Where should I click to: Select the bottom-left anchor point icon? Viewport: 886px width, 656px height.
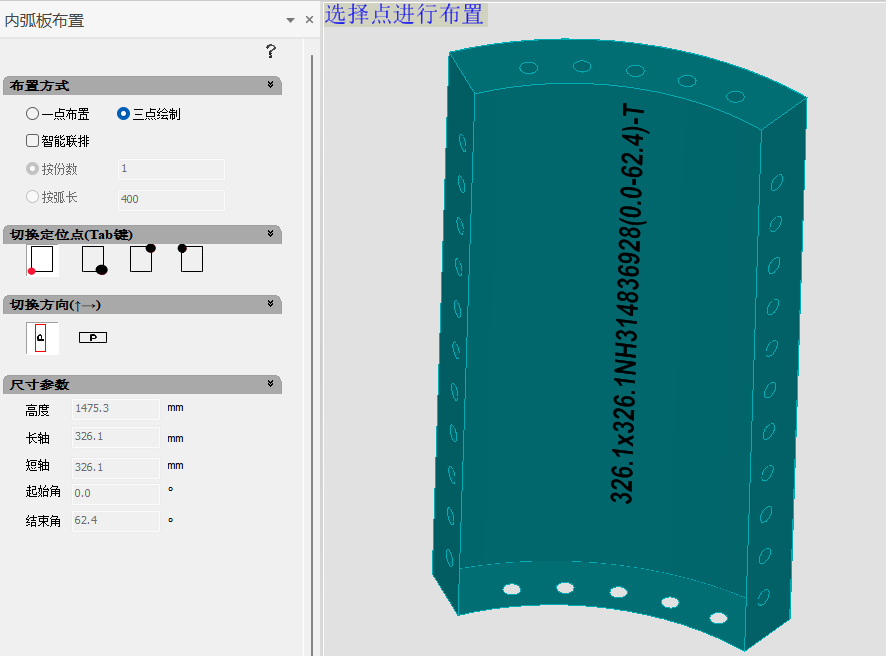coord(42,260)
